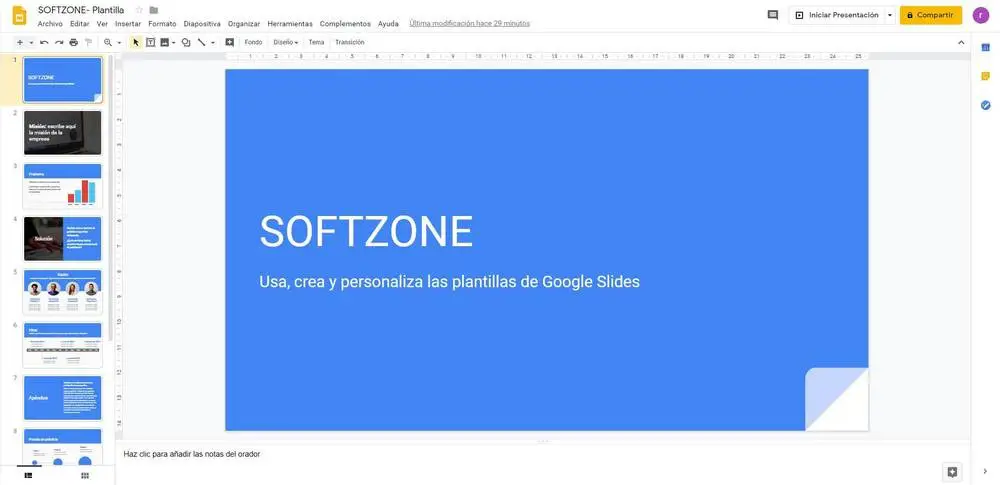The width and height of the screenshot is (1000, 485).
Task: Click Iniciar Presentación button
Action: pyautogui.click(x=837, y=15)
